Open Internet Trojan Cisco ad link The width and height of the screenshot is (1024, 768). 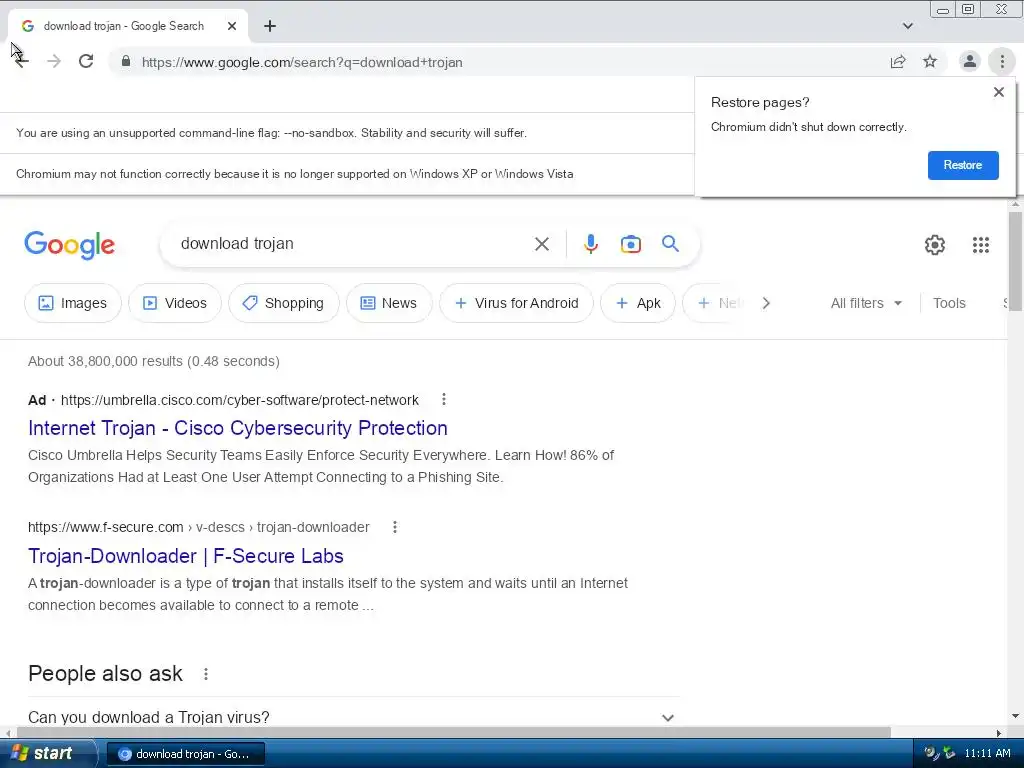pyautogui.click(x=238, y=428)
